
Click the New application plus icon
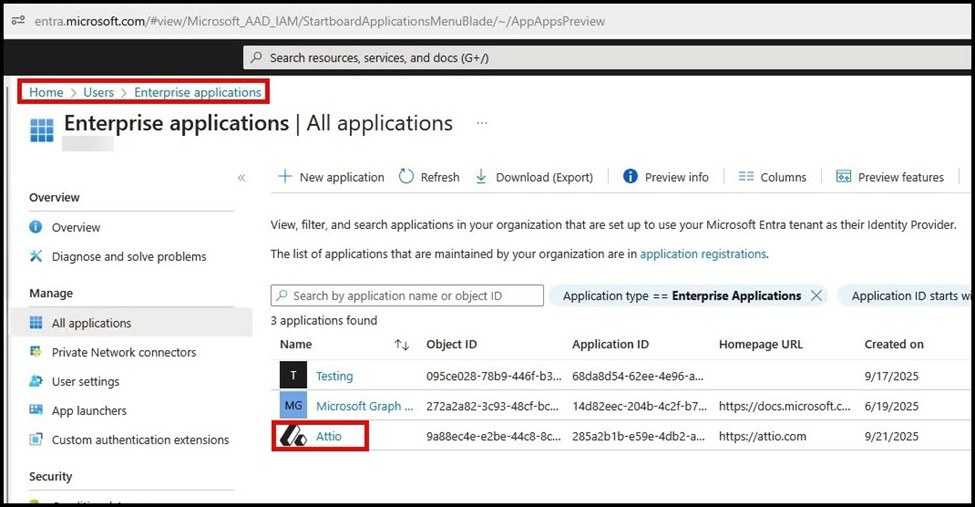(285, 177)
